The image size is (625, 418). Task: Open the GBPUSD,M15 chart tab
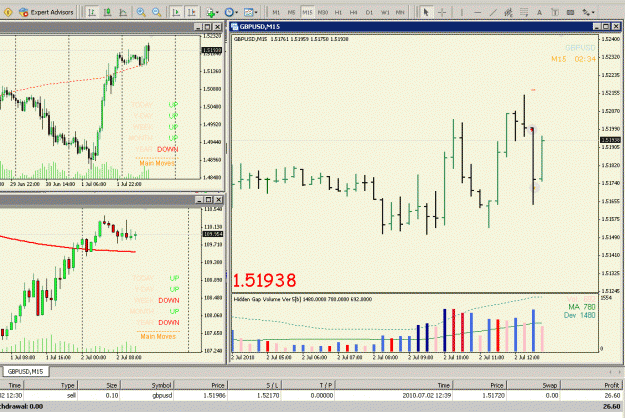tap(26, 371)
